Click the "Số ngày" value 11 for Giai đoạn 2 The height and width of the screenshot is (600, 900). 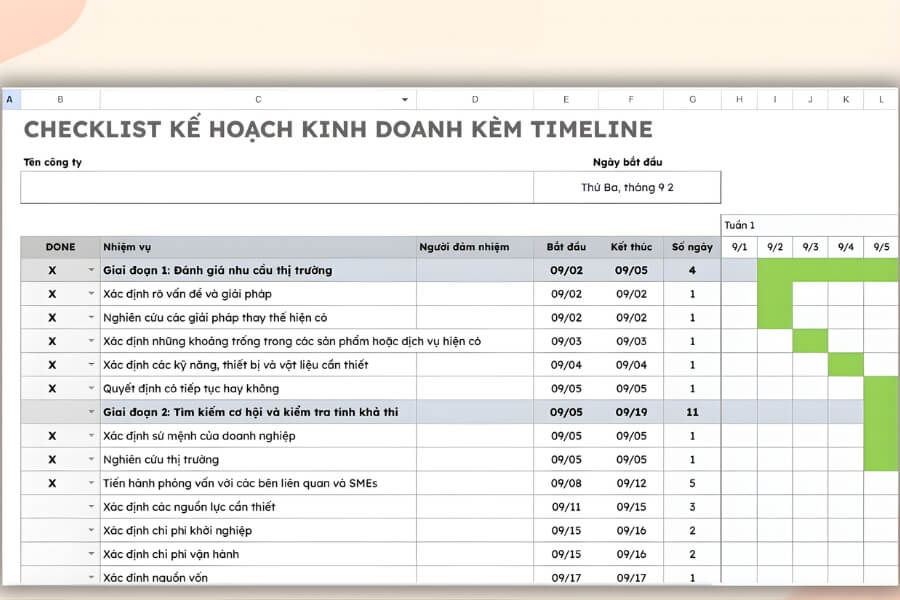[x=692, y=412]
